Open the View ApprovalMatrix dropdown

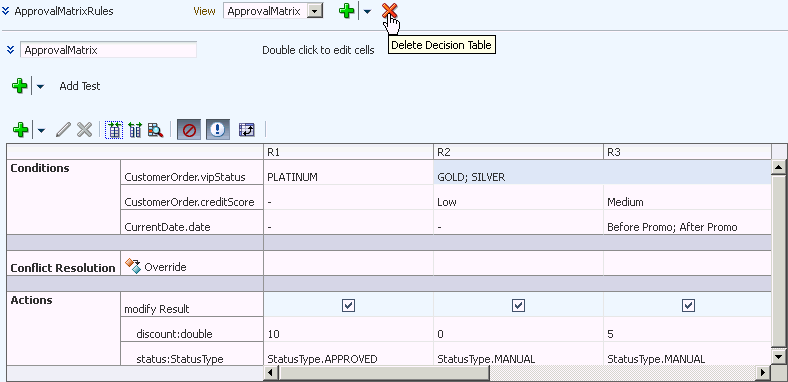click(314, 11)
